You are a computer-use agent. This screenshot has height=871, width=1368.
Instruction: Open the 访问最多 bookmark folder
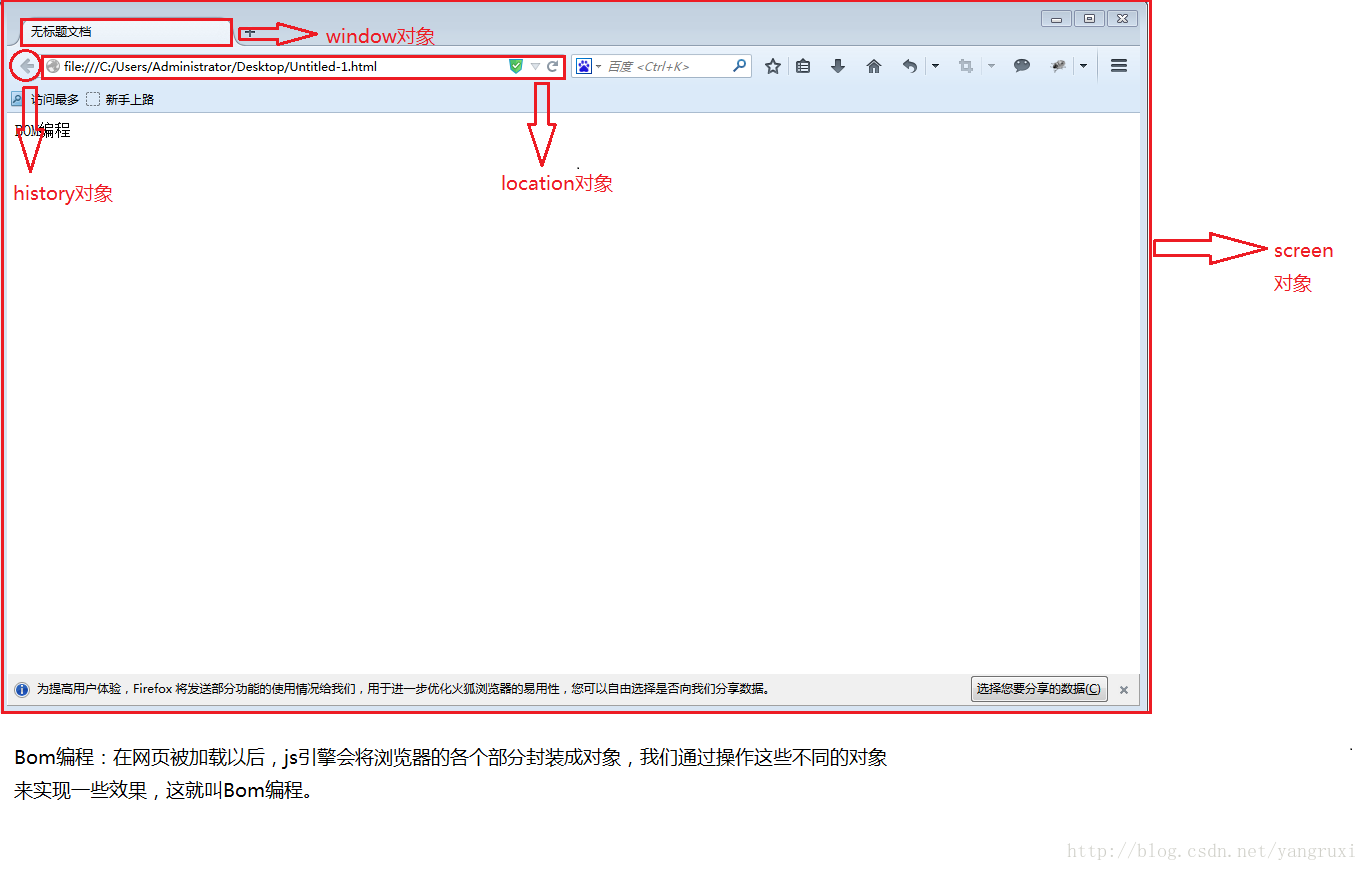click(45, 99)
